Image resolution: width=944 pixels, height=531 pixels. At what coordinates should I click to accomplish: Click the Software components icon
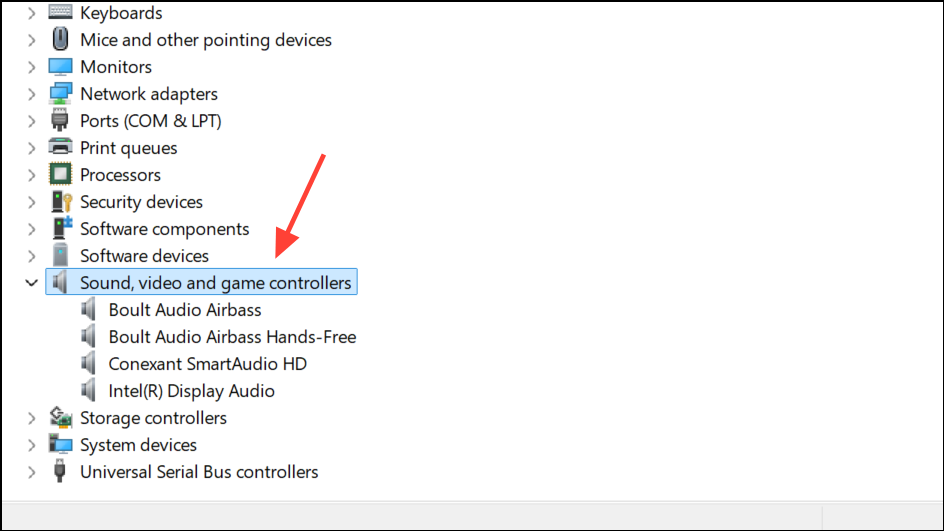point(61,229)
